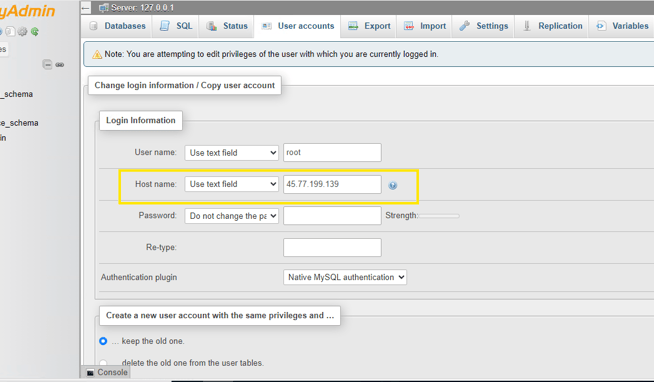Click the 'Re-type:' label
This screenshot has width=654, height=382.
(x=161, y=247)
